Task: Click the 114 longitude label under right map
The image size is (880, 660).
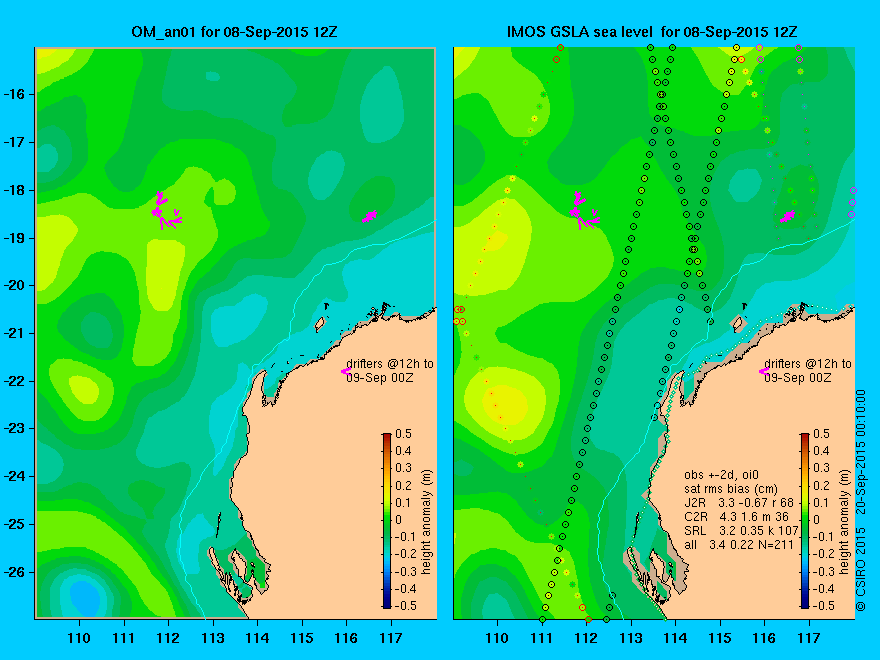Action: pyautogui.click(x=676, y=638)
